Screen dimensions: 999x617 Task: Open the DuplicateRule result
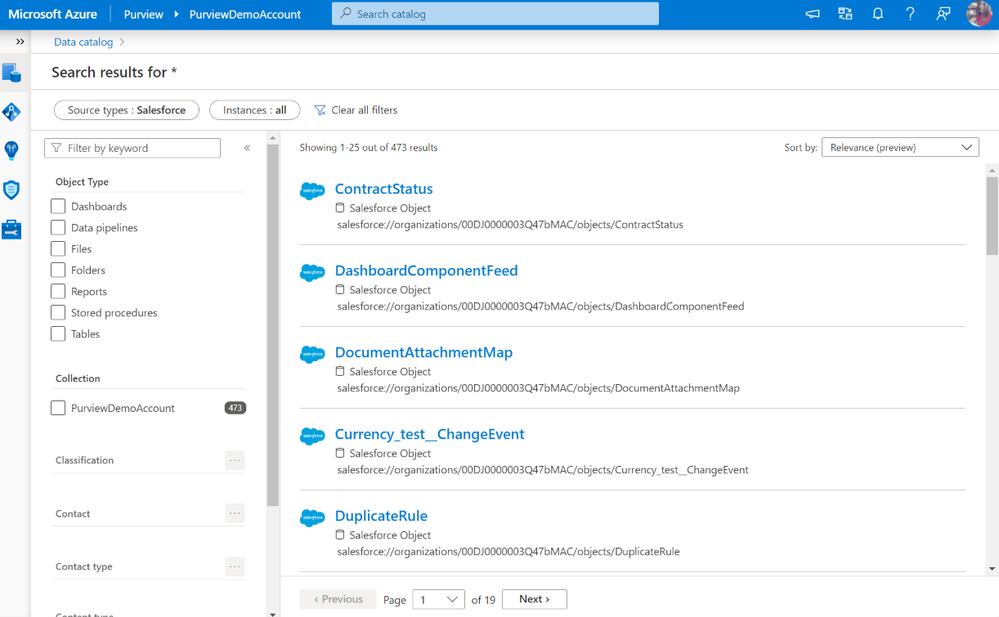pyautogui.click(x=381, y=516)
